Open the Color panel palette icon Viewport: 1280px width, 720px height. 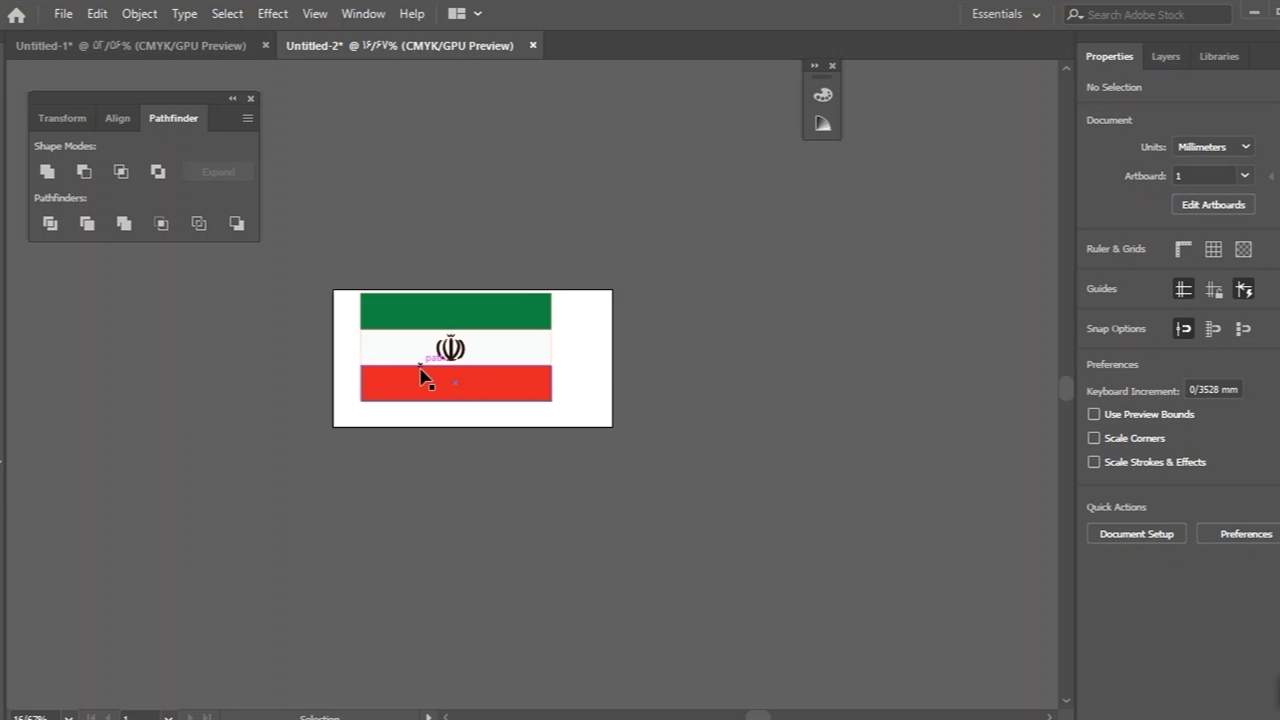click(822, 95)
